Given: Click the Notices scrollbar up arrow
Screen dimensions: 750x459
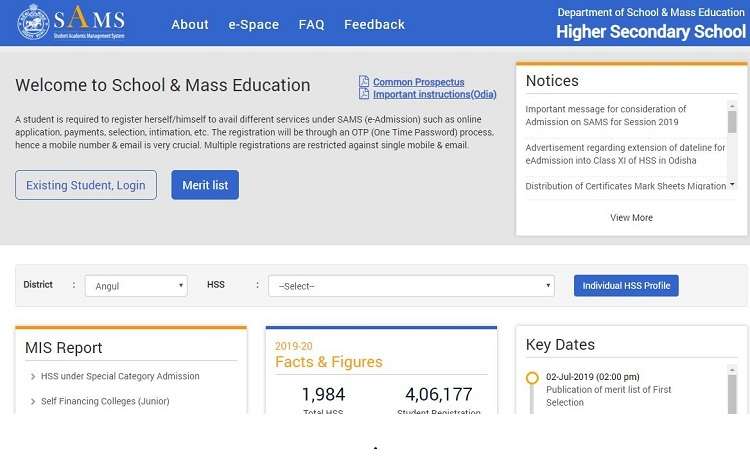Looking at the screenshot, I should 732,105.
